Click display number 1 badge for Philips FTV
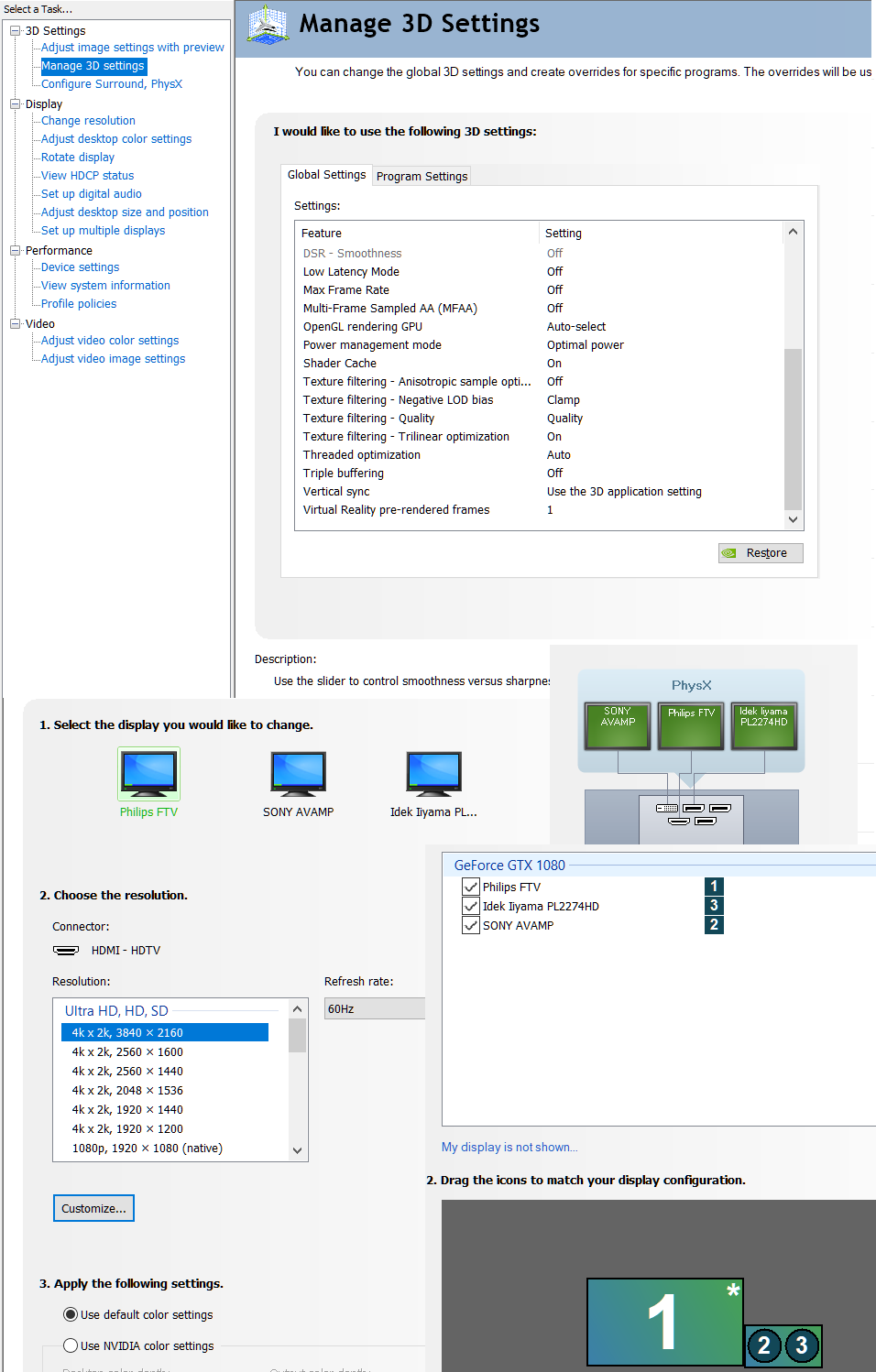This screenshot has width=876, height=1372. click(x=714, y=887)
